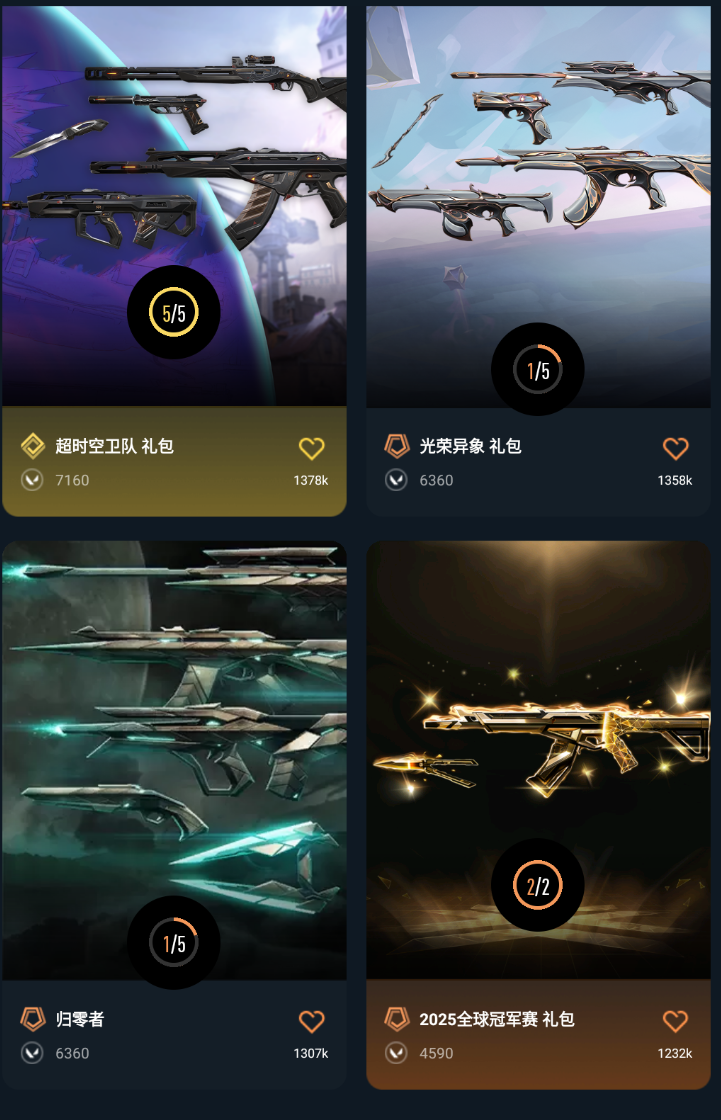Image resolution: width=721 pixels, height=1120 pixels.
Task: Open the 2025全球冠军赛 礼包 title
Action: tap(497, 1019)
